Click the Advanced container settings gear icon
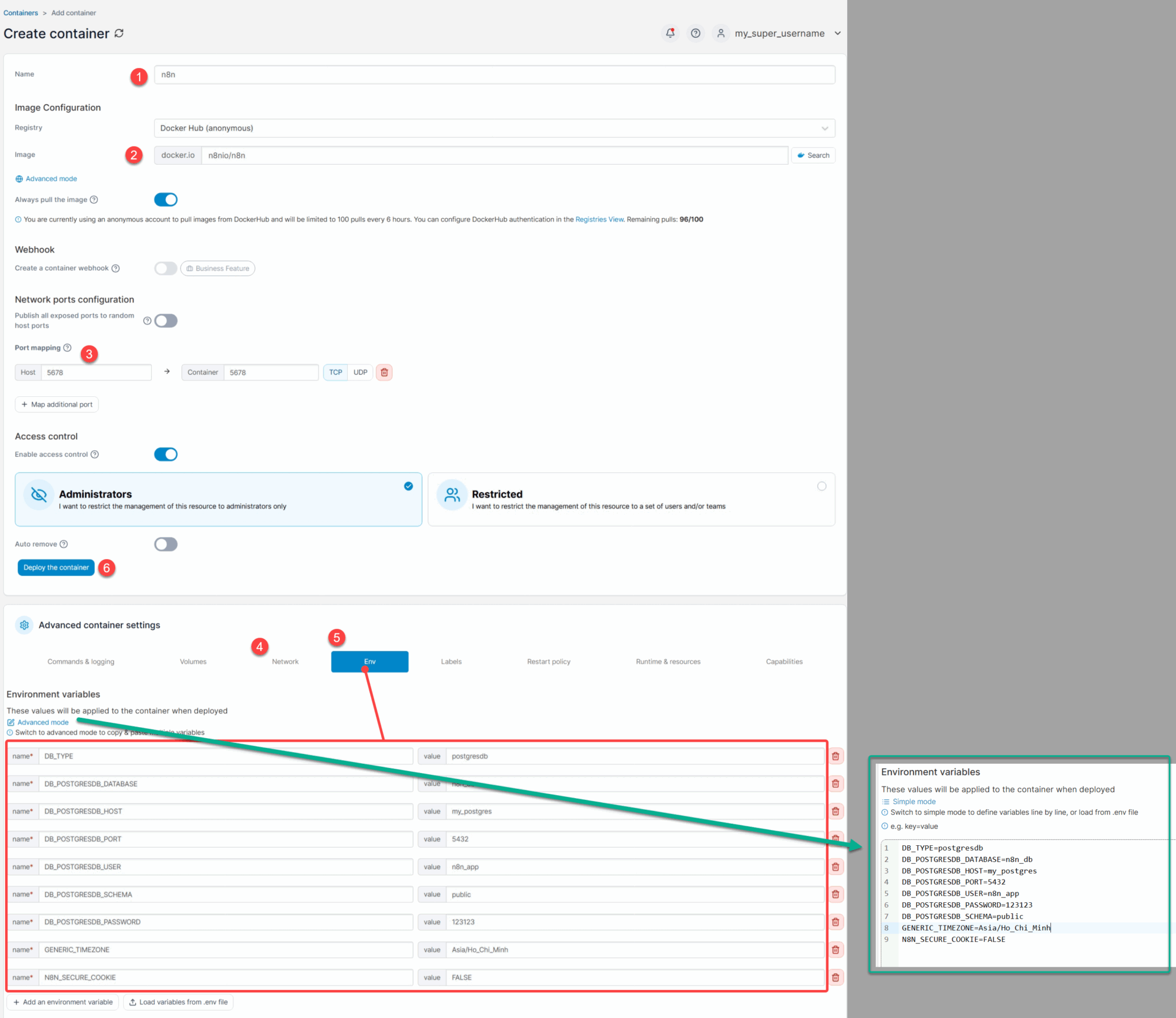 [24, 625]
